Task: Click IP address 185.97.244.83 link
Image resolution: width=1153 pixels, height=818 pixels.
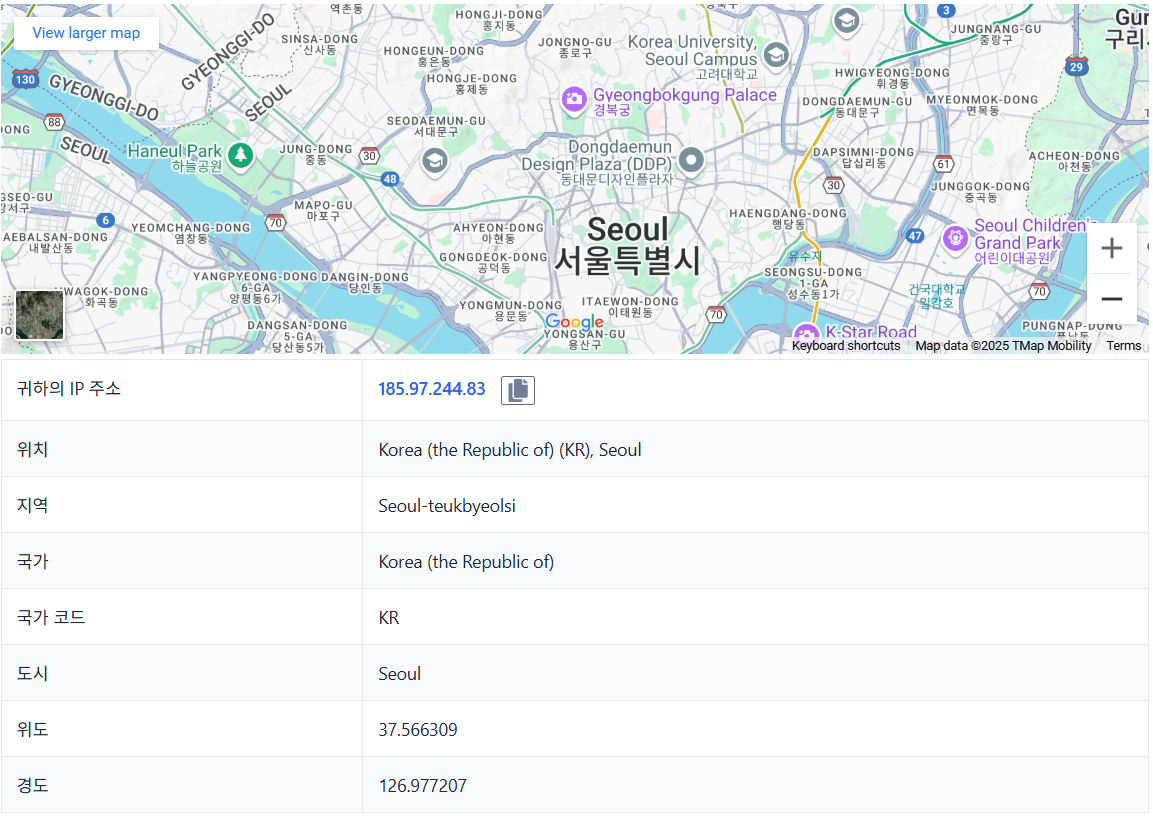Action: (432, 389)
